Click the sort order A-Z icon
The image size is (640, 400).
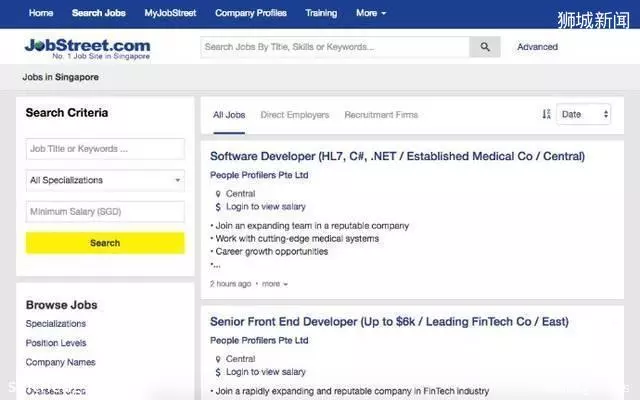546,114
